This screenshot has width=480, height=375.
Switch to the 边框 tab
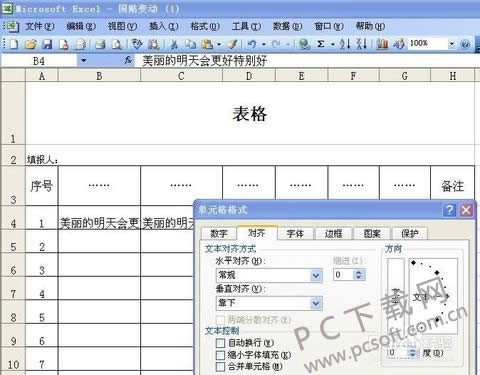coord(333,233)
